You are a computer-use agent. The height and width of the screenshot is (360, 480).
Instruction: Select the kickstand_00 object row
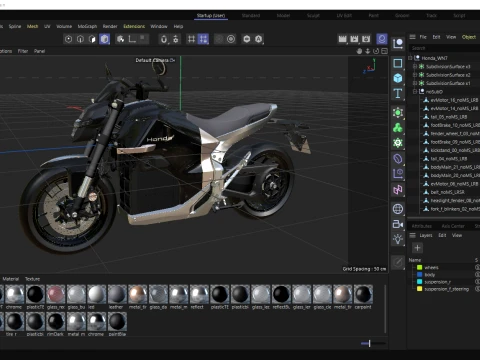click(451, 150)
